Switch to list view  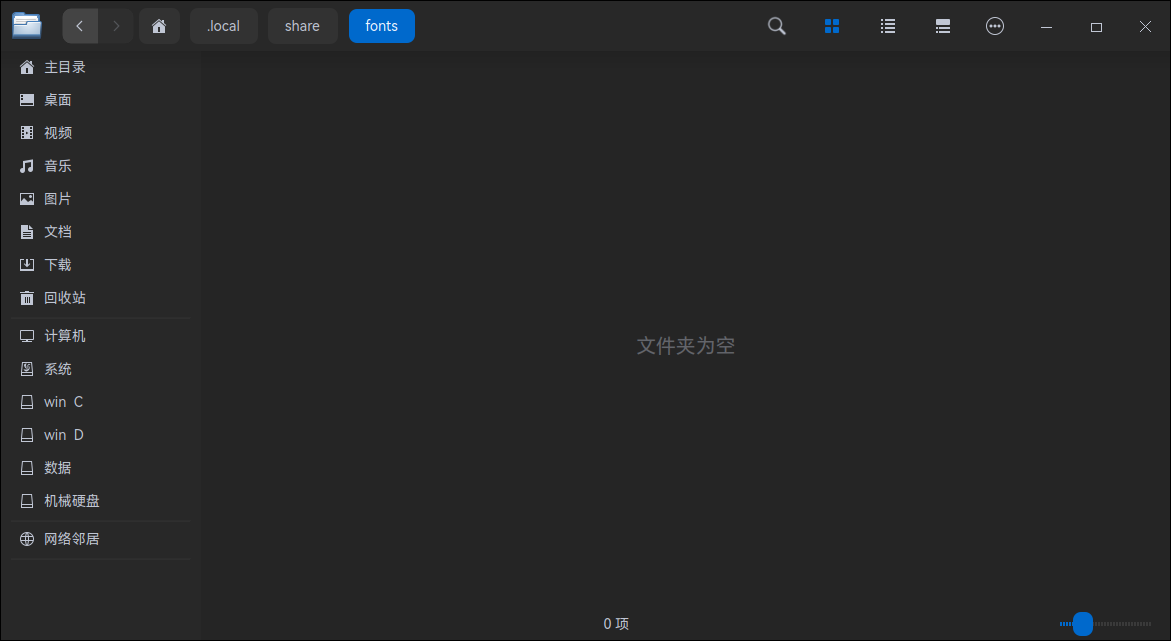coord(887,26)
